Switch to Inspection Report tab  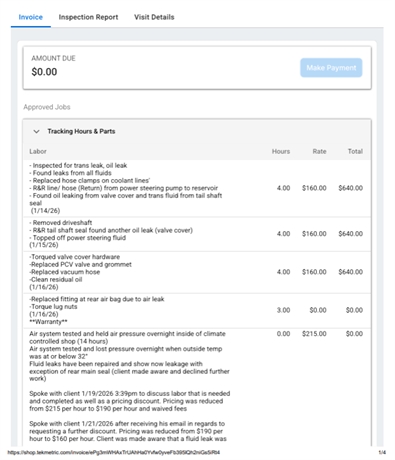(x=88, y=17)
